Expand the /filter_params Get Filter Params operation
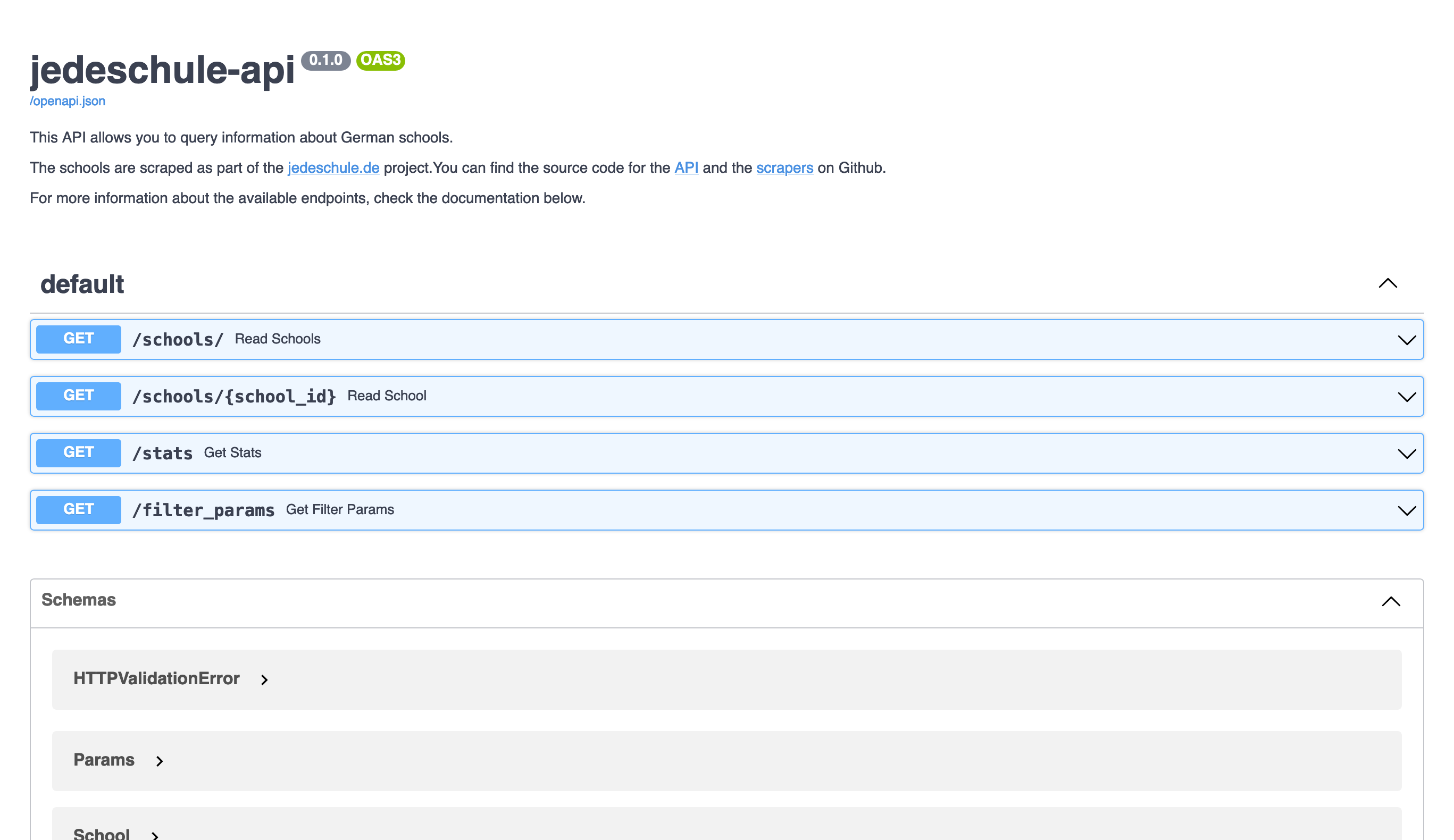This screenshot has width=1454, height=840. point(1407,509)
